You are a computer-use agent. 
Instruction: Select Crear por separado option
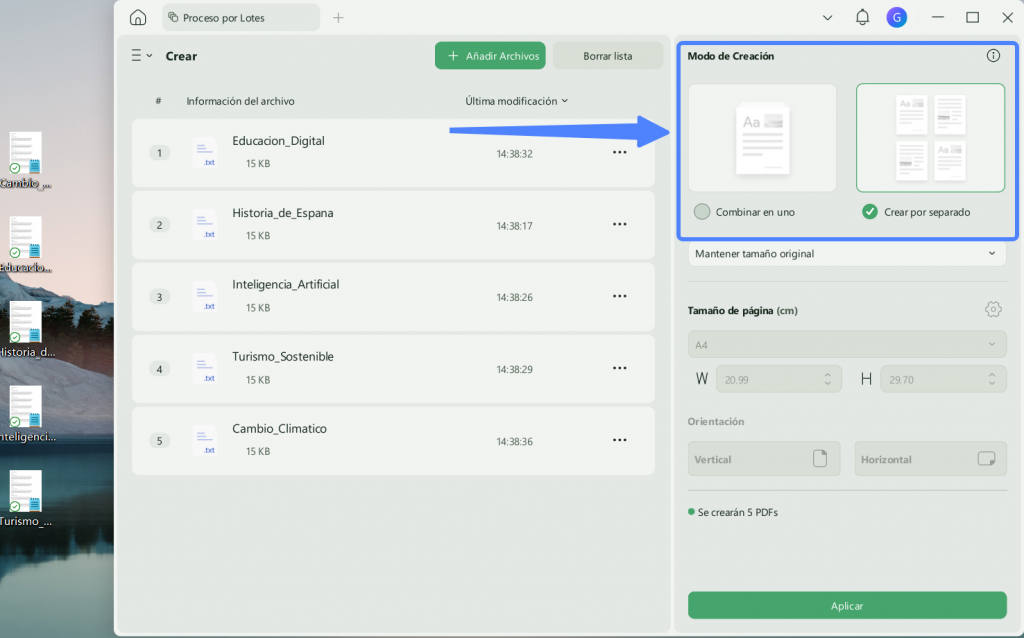coord(916,212)
